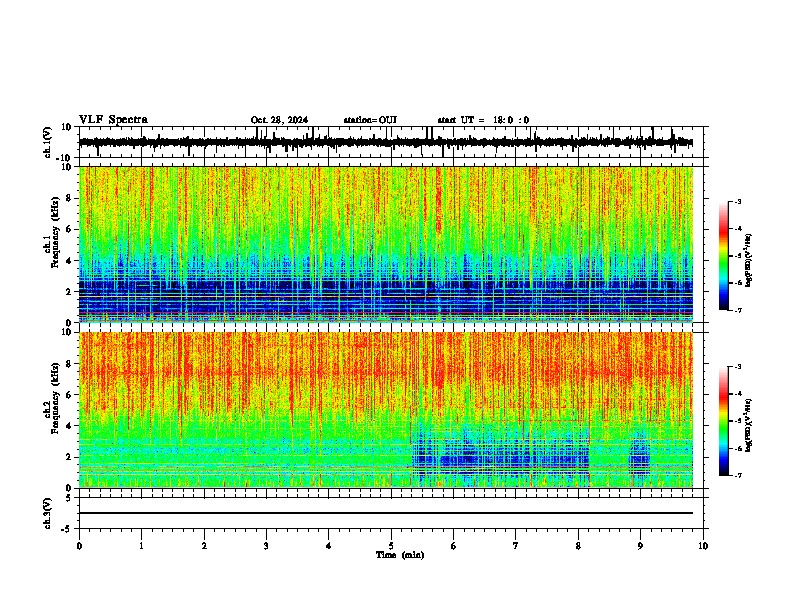
Task: Click the log(PSD) label beside ch.2 color bar
Action: pos(749,425)
